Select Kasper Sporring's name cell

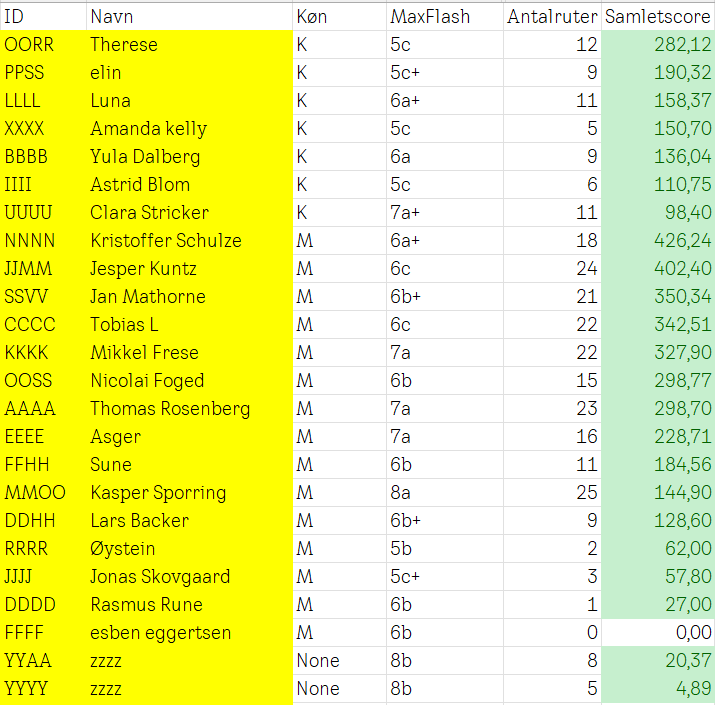(x=187, y=493)
